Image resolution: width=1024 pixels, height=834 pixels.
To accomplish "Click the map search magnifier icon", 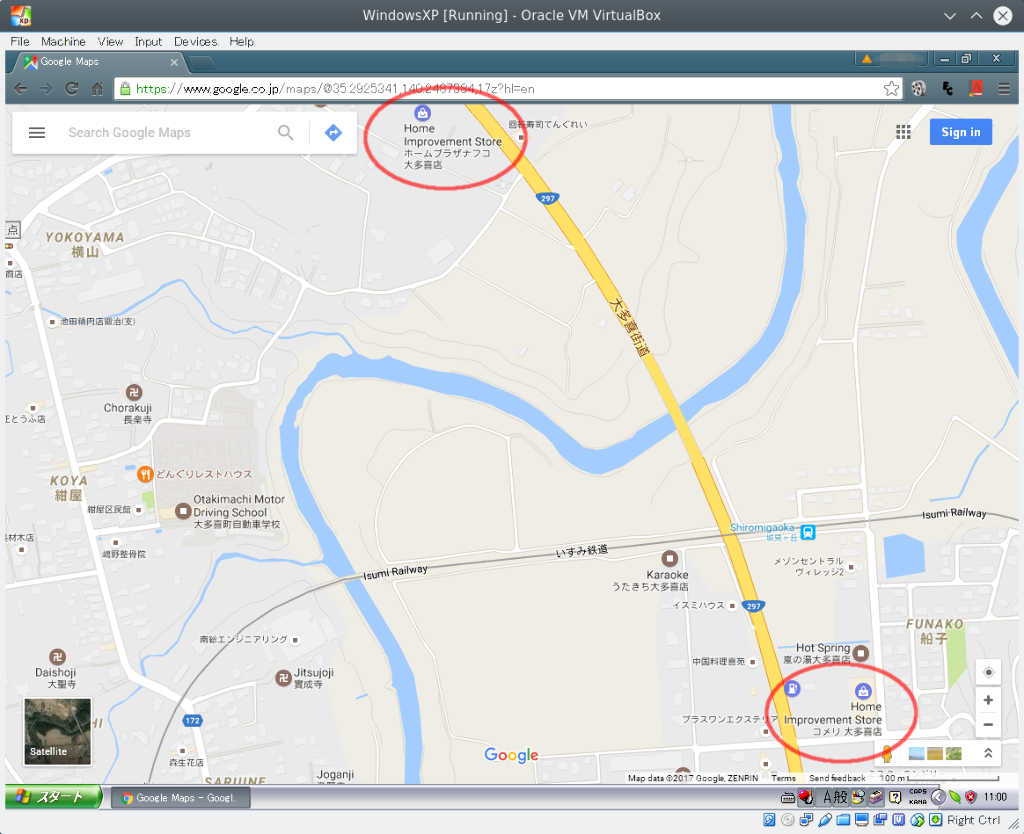I will (285, 133).
